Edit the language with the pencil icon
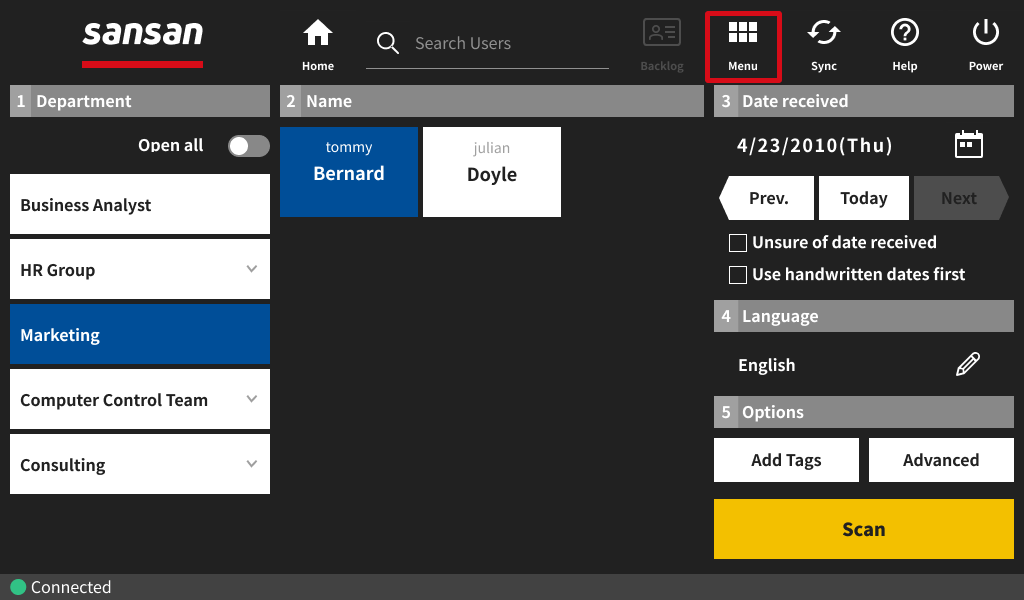1024x600 pixels. point(968,364)
